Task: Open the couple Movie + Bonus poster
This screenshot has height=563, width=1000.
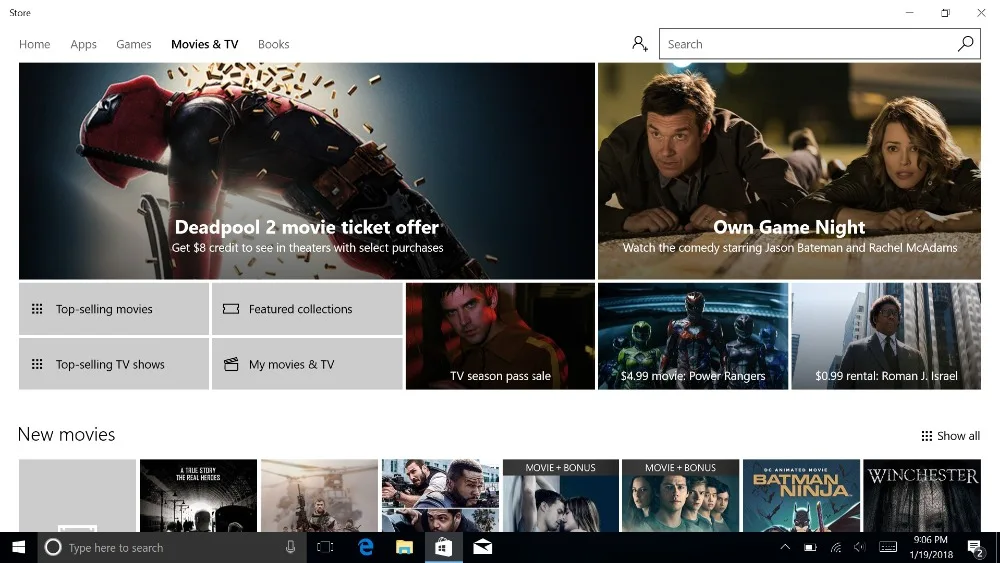Action: pos(561,495)
